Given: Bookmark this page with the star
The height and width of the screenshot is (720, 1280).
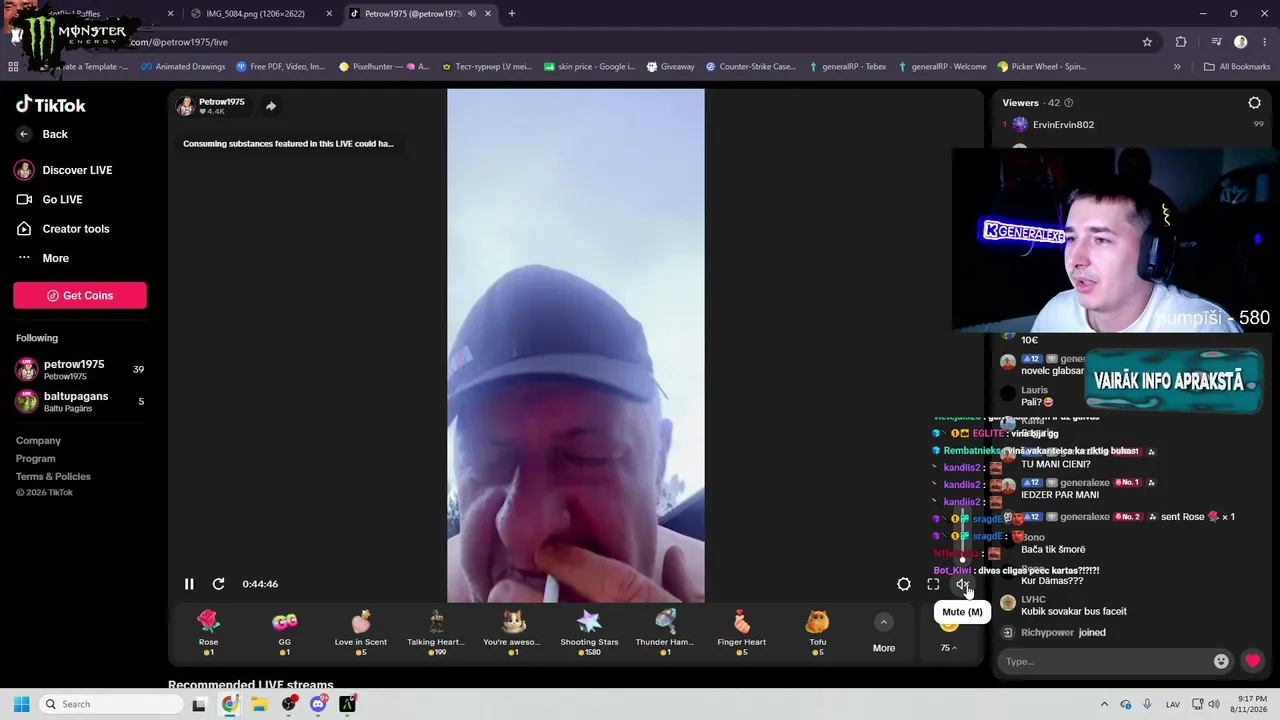Looking at the screenshot, I should [1147, 42].
